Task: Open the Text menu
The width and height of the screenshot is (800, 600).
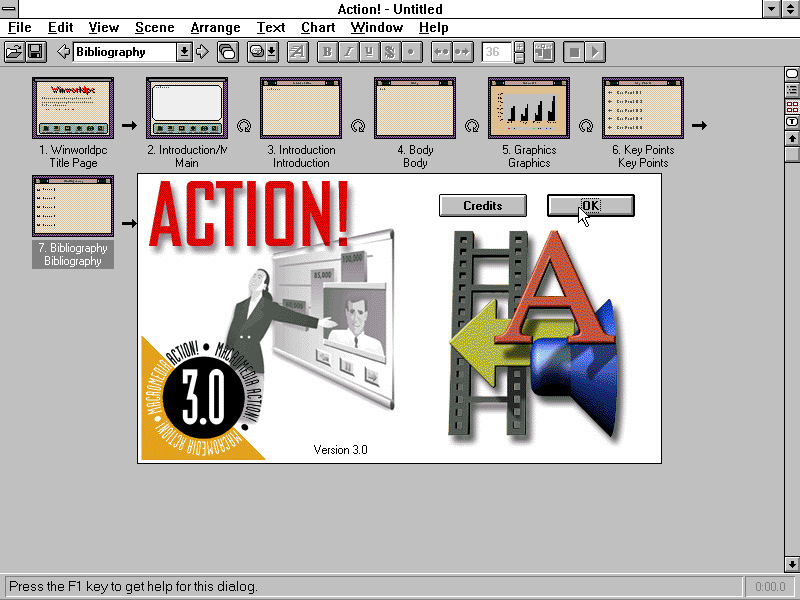Action: pyautogui.click(x=270, y=28)
